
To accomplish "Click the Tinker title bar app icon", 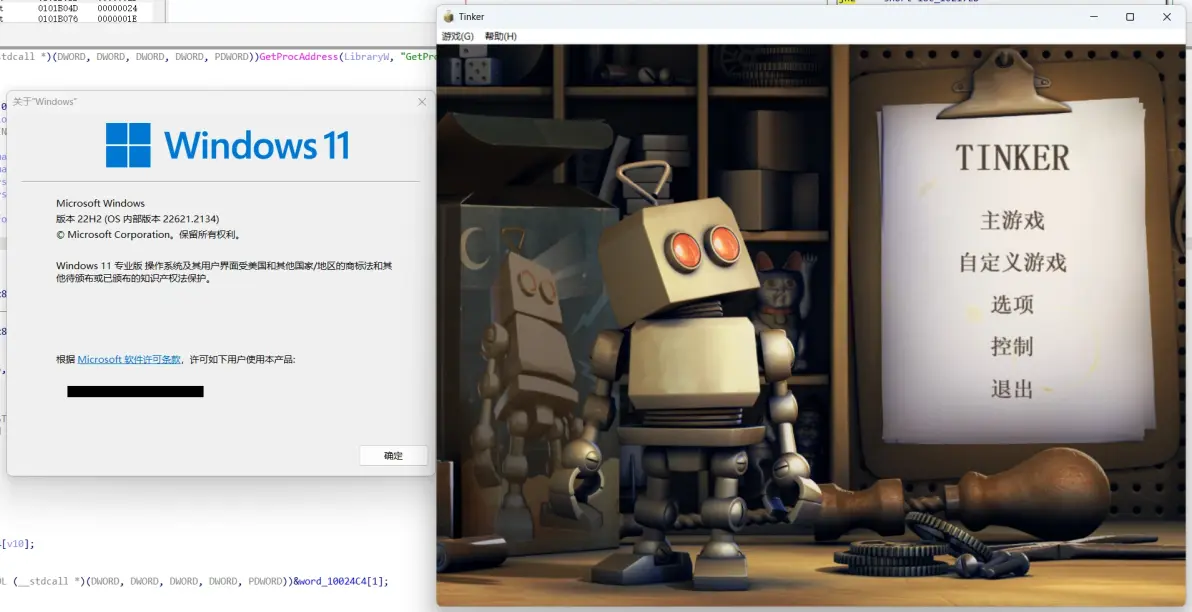I will 449,17.
